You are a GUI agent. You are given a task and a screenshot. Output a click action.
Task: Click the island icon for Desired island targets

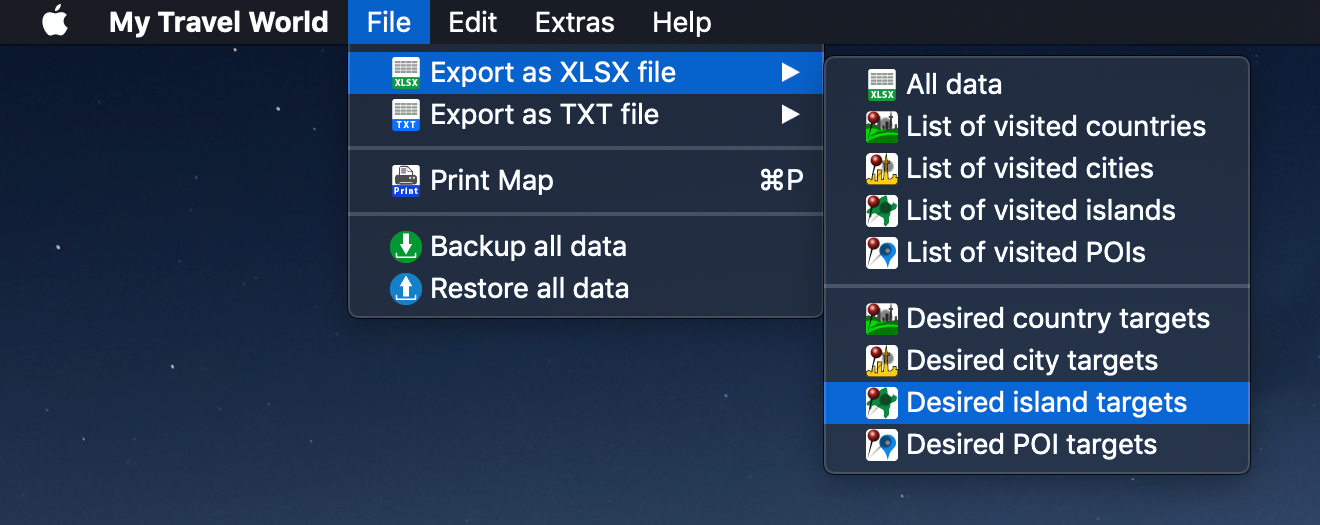[x=882, y=403]
